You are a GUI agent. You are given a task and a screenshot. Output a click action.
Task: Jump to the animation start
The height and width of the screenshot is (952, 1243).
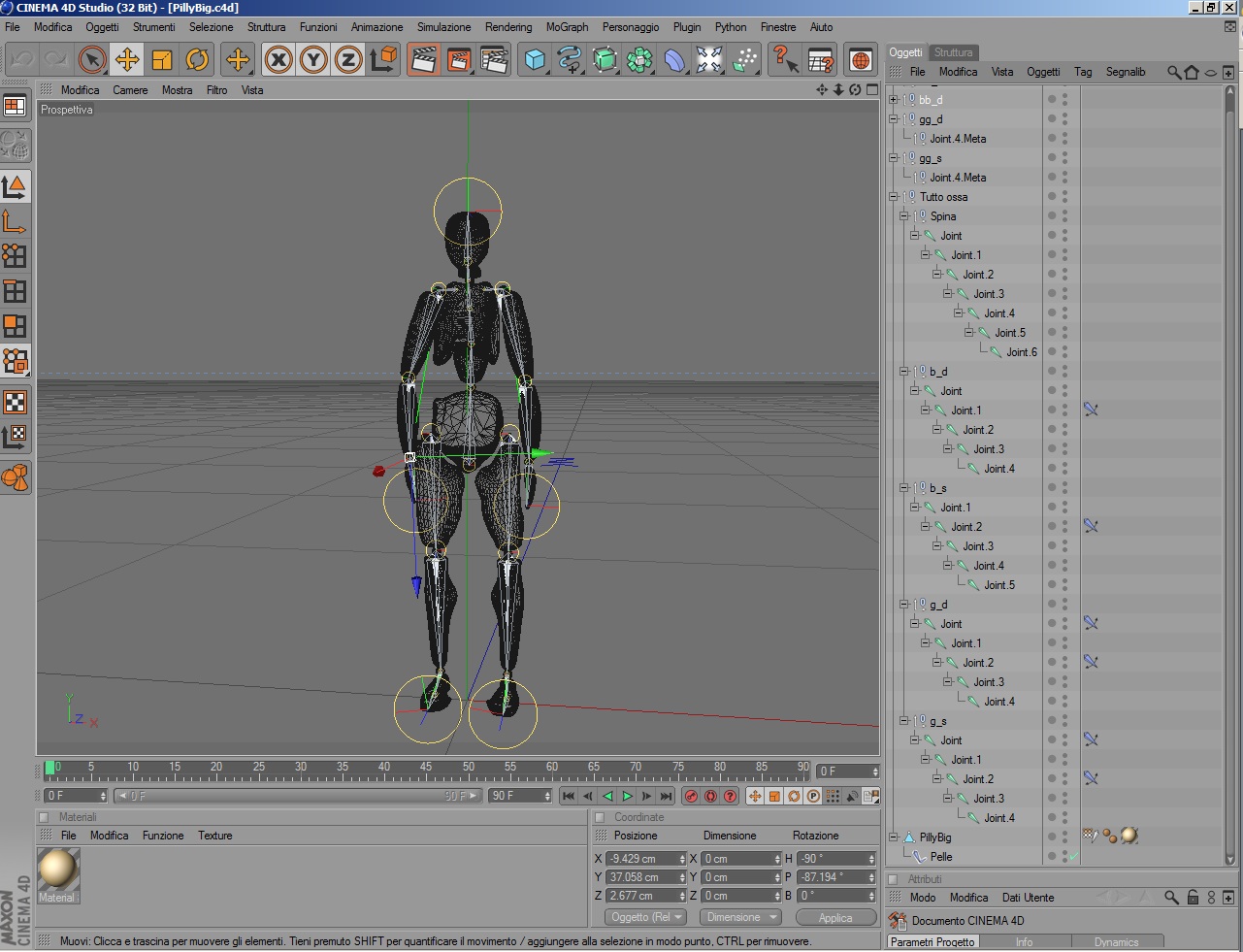coord(569,797)
